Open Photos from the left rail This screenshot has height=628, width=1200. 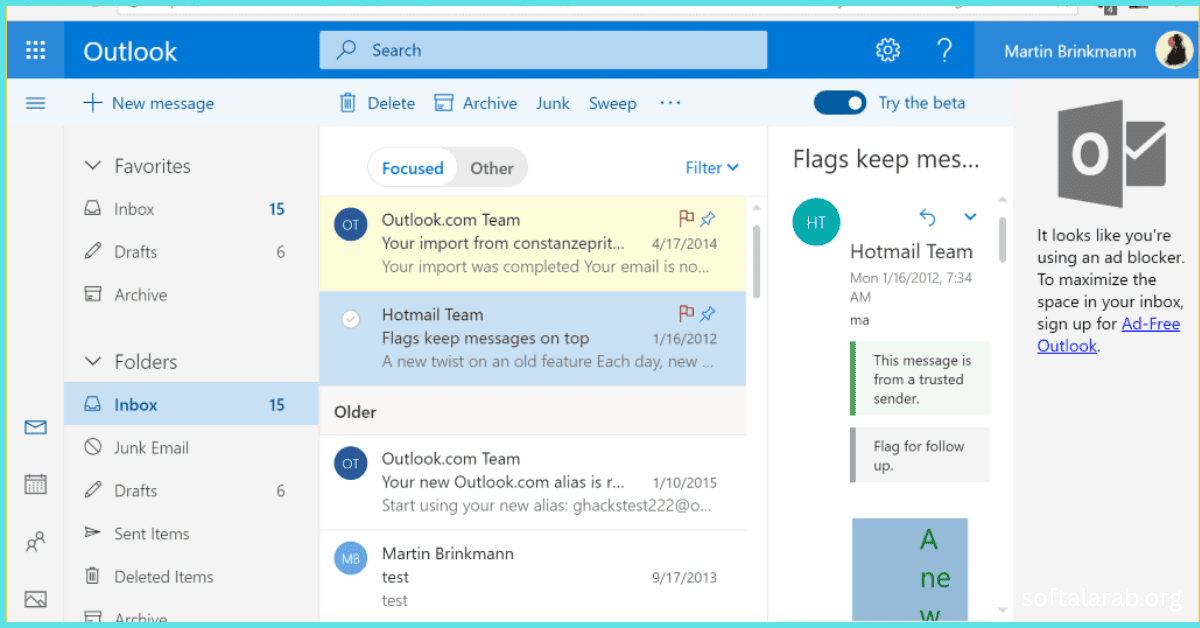(36, 600)
